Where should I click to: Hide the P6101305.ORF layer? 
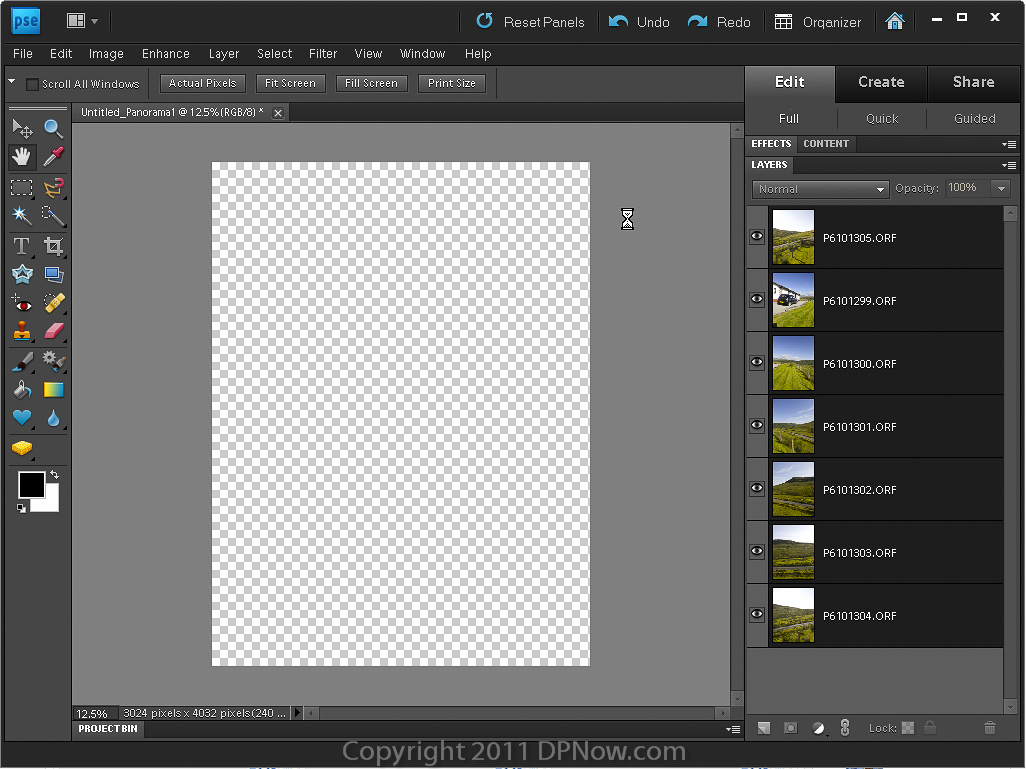pyautogui.click(x=757, y=237)
